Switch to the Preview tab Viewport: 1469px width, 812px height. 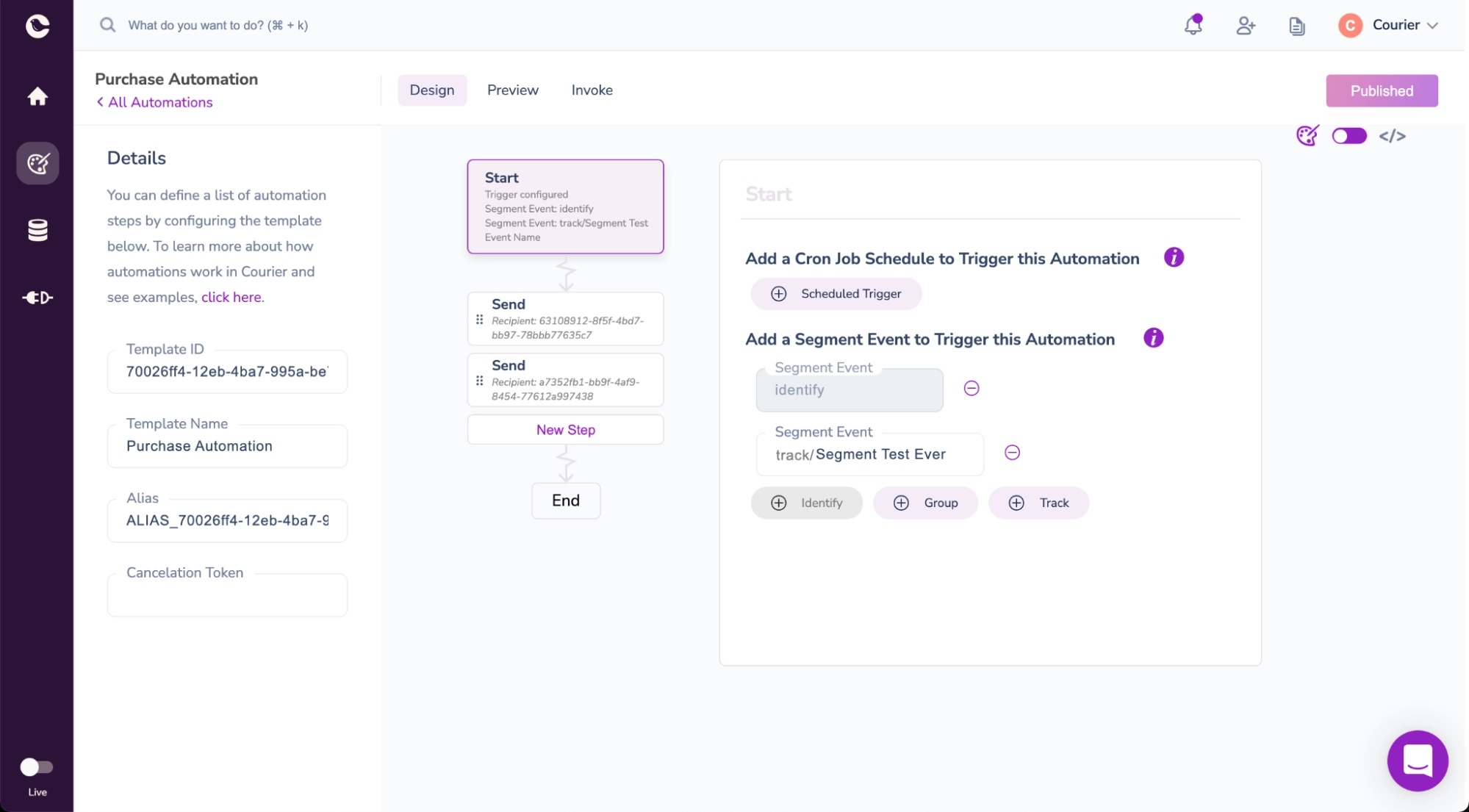click(512, 90)
